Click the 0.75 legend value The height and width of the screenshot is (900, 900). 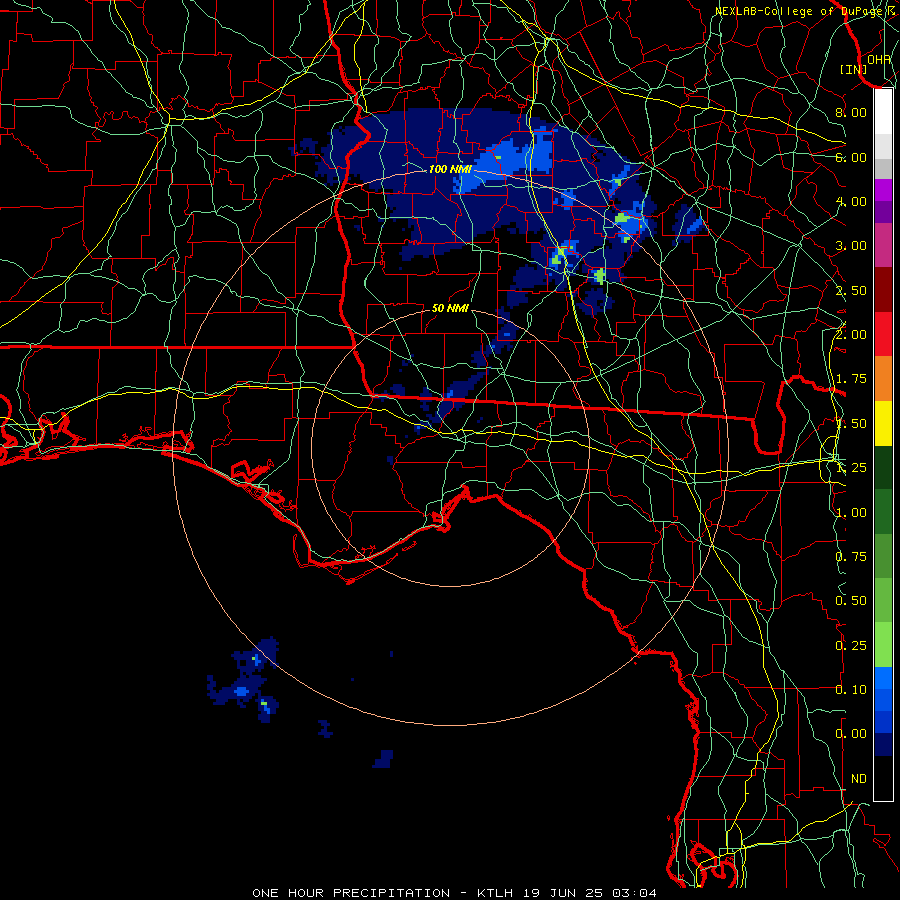coord(851,557)
